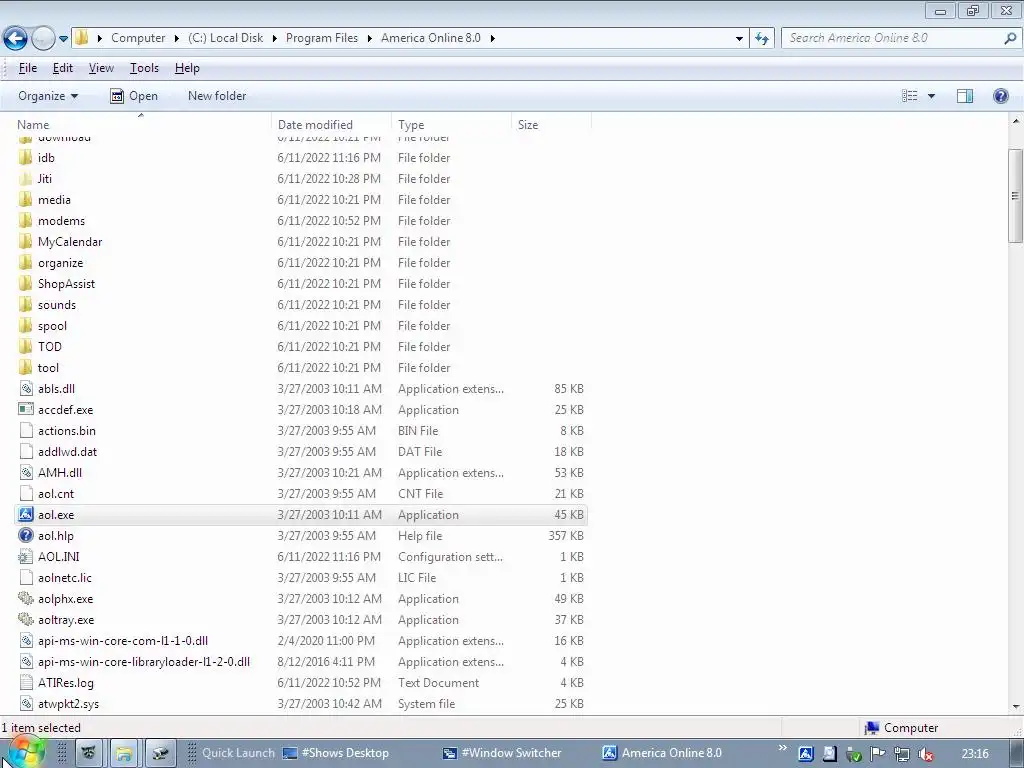
Task: Expand the arrow after (C:) Local Disk
Action: [274, 38]
